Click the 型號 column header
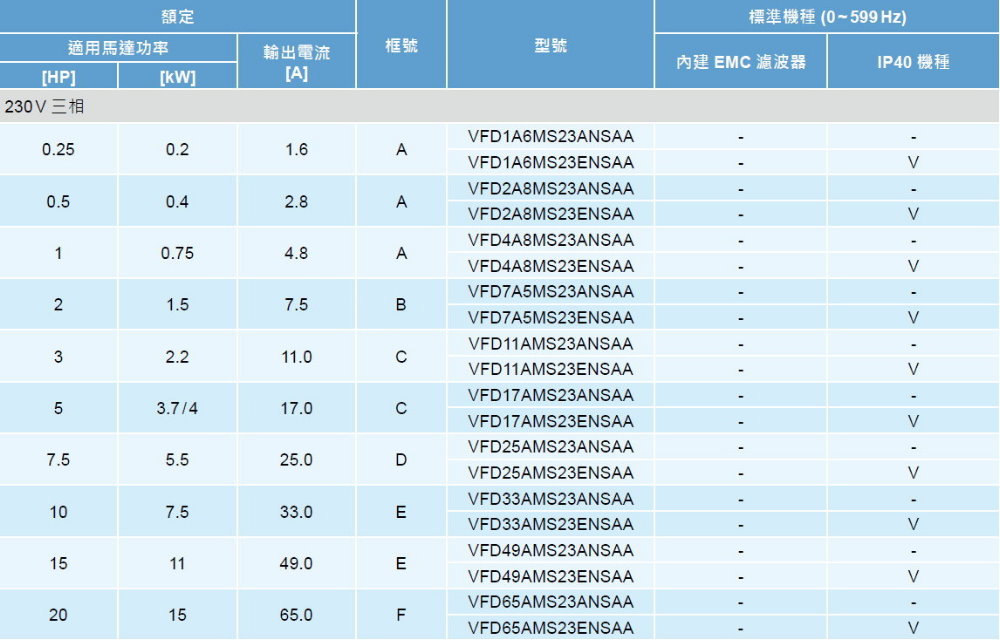 [550, 46]
